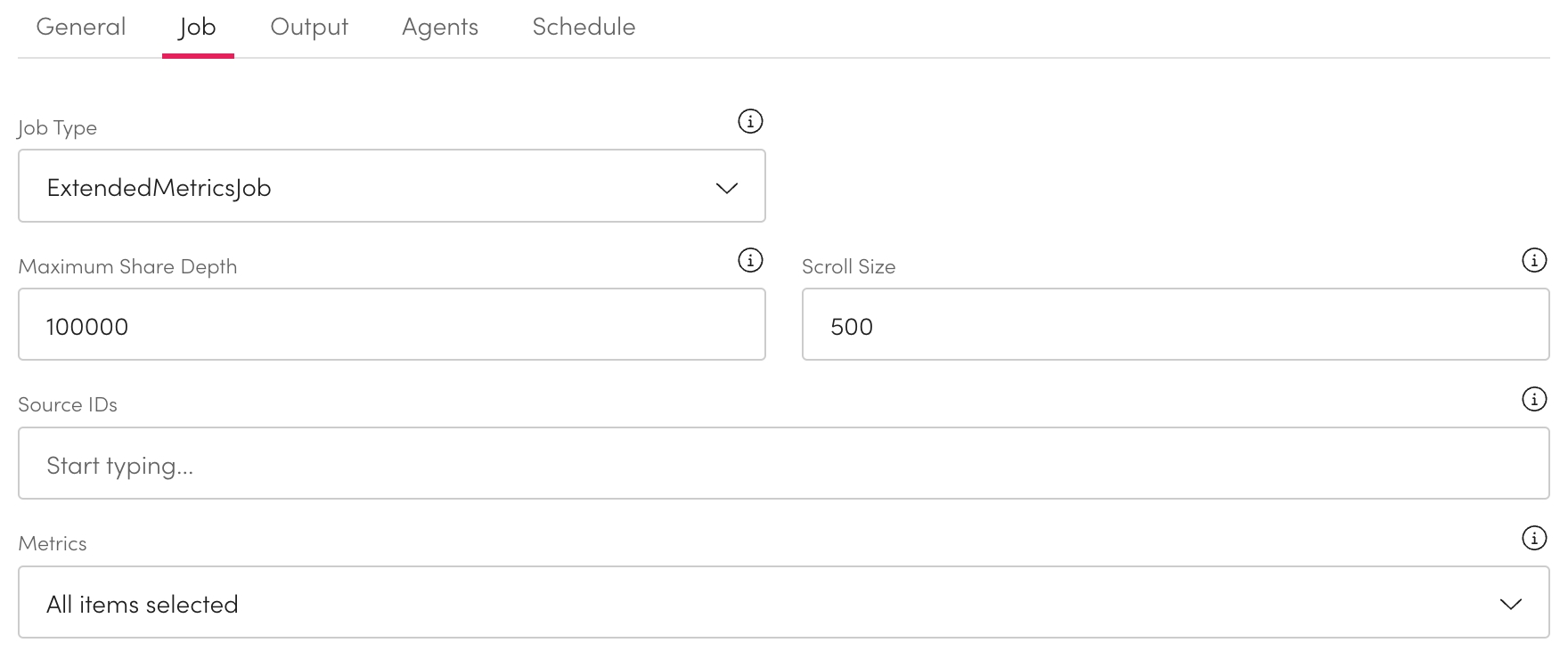The width and height of the screenshot is (1568, 659).
Task: Focus the Maximum Share Depth field
Action: tap(392, 325)
